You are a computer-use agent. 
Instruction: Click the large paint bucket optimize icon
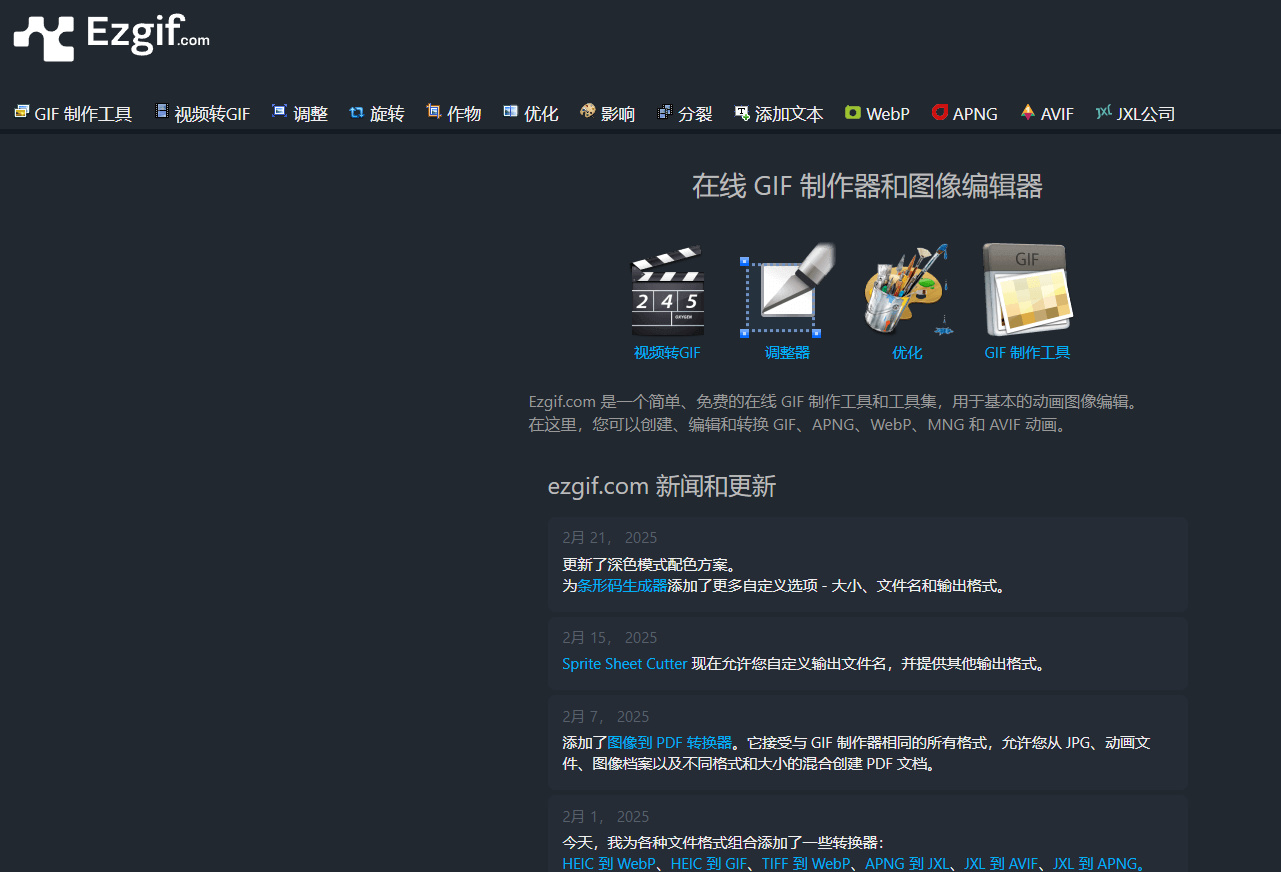point(907,290)
